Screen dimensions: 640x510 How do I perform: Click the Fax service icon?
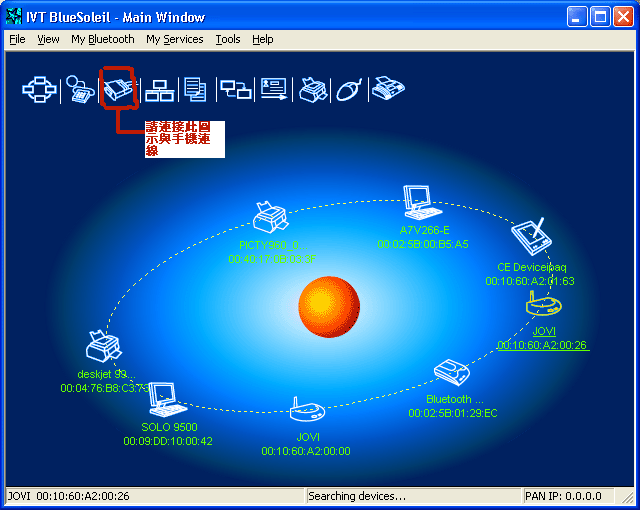click(388, 88)
